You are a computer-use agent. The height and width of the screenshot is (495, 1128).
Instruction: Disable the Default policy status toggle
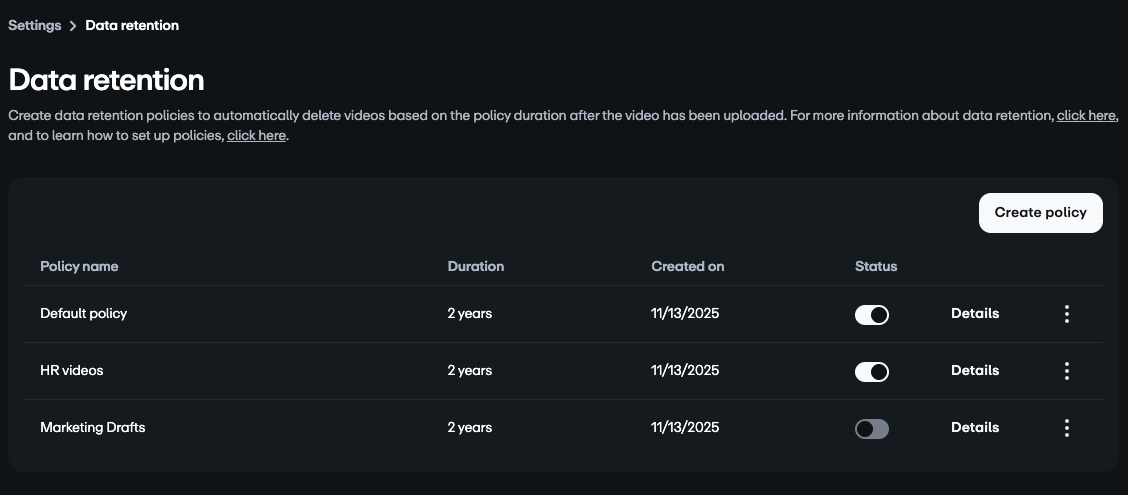point(871,315)
